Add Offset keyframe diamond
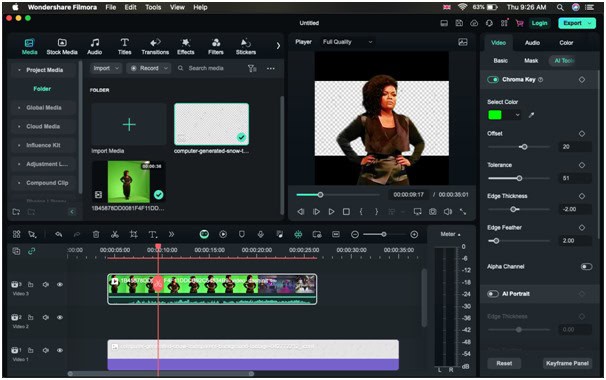This screenshot has height=380, width=606. tap(582, 134)
